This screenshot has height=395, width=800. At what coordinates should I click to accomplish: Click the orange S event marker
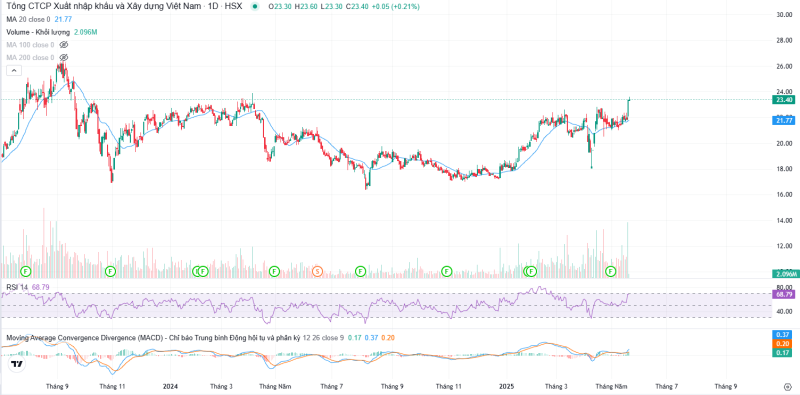pyautogui.click(x=318, y=271)
